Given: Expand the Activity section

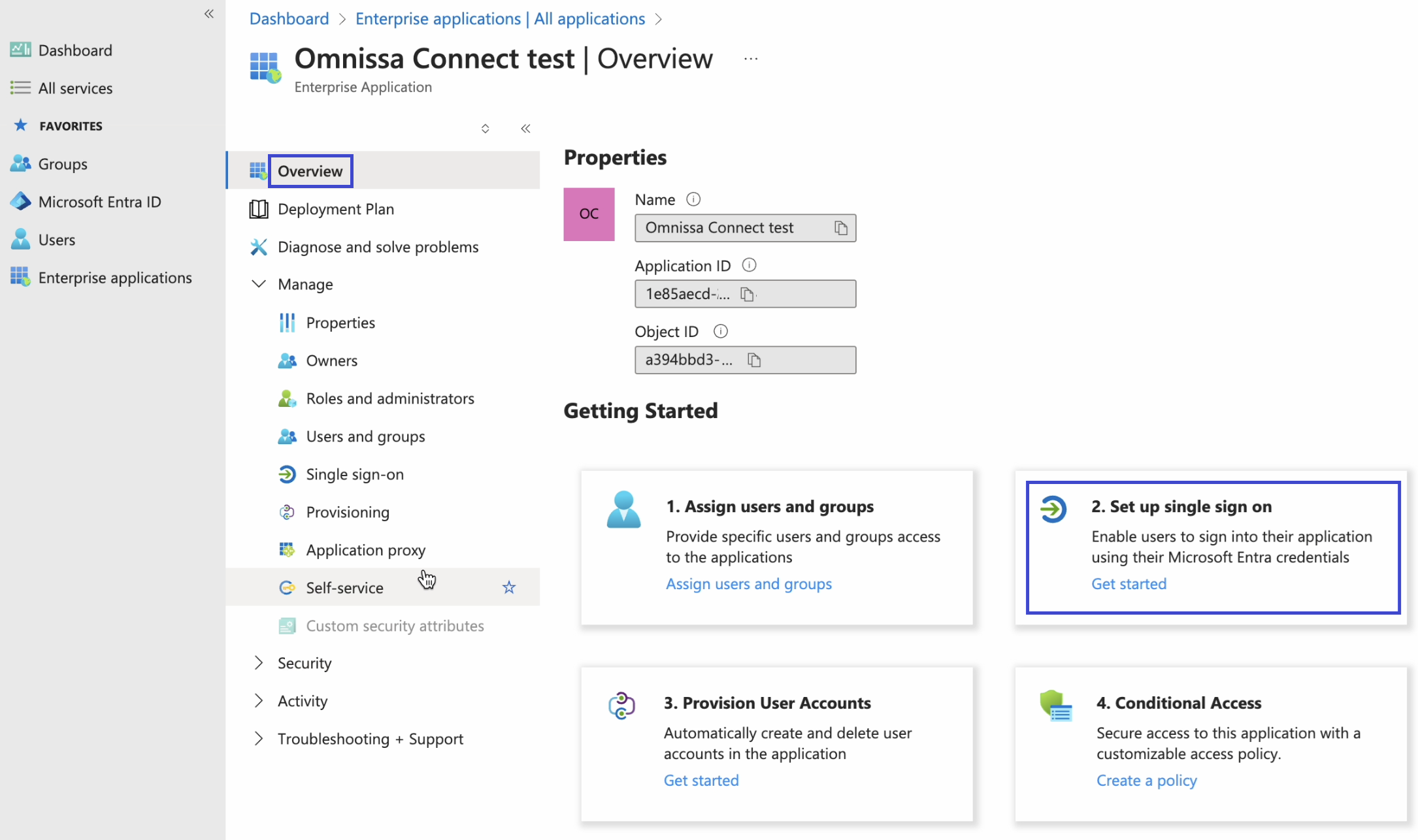Looking at the screenshot, I should coord(259,701).
